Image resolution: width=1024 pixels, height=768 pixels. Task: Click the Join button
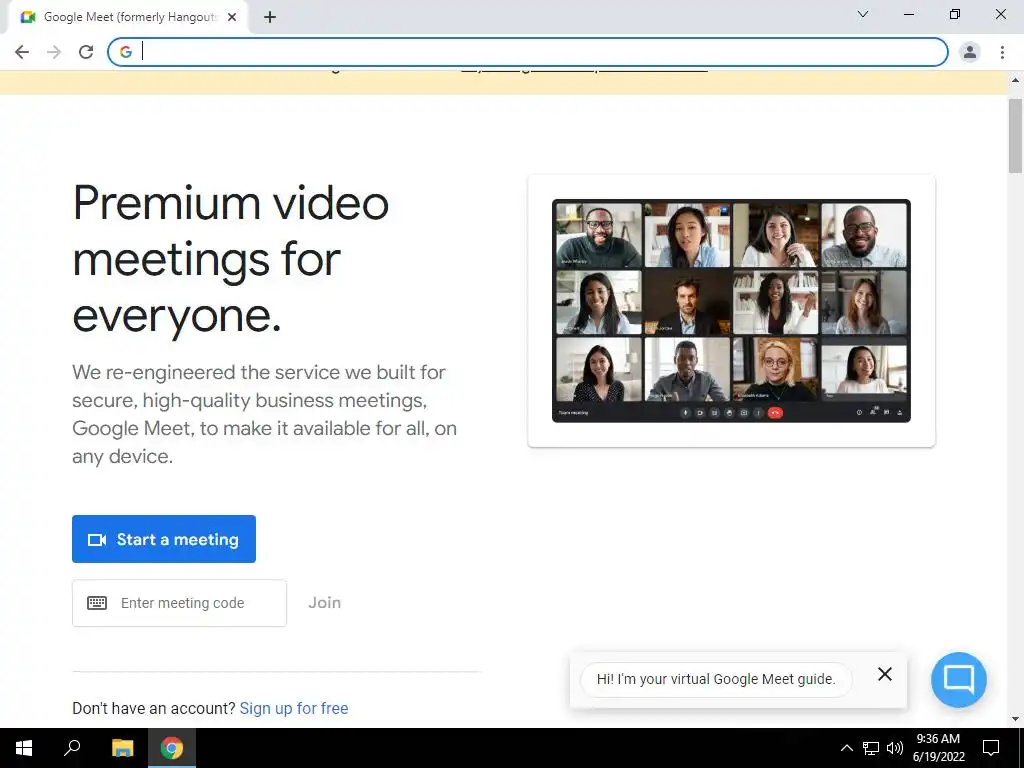pyautogui.click(x=325, y=603)
